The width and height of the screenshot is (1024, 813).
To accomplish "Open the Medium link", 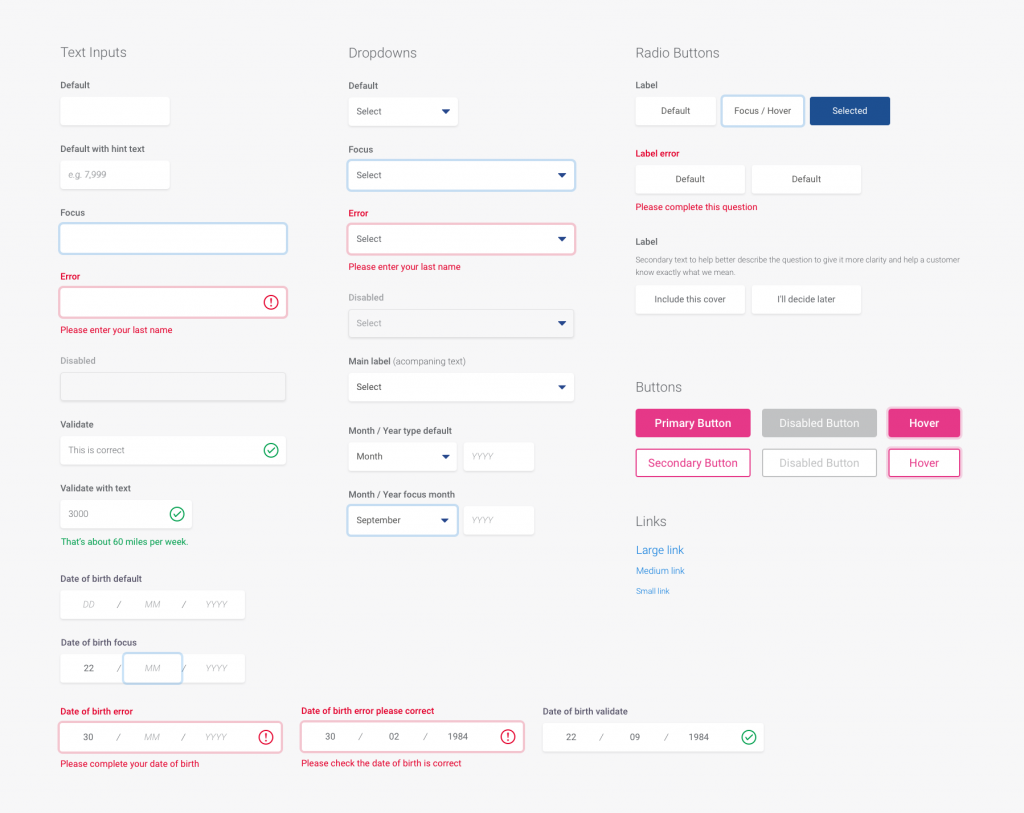I will (660, 570).
